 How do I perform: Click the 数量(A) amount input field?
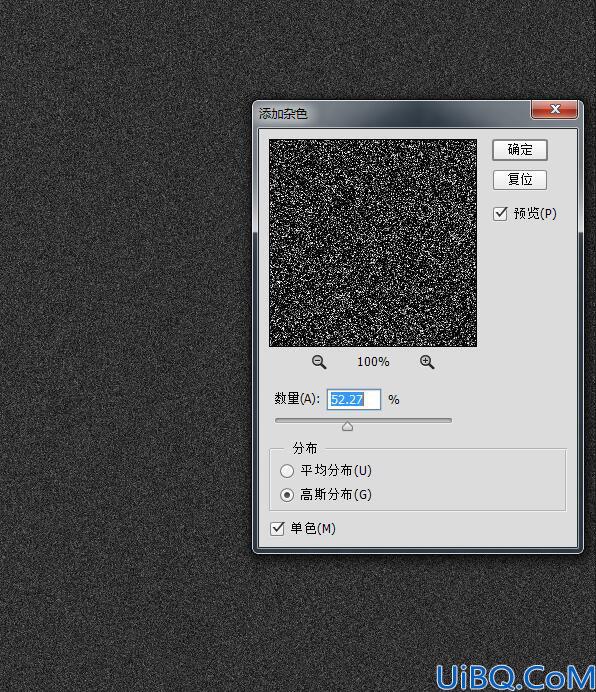pos(354,399)
